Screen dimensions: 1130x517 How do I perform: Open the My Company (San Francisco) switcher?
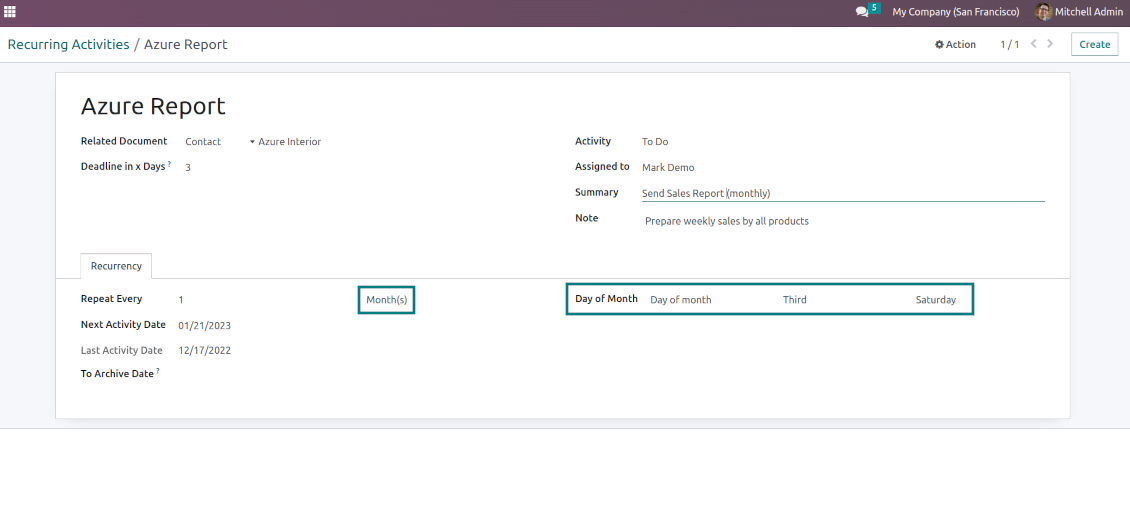tap(956, 12)
